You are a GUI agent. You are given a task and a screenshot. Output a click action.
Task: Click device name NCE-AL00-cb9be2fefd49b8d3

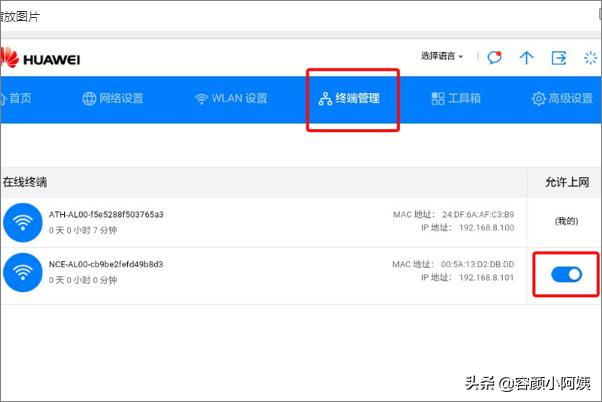click(x=106, y=264)
